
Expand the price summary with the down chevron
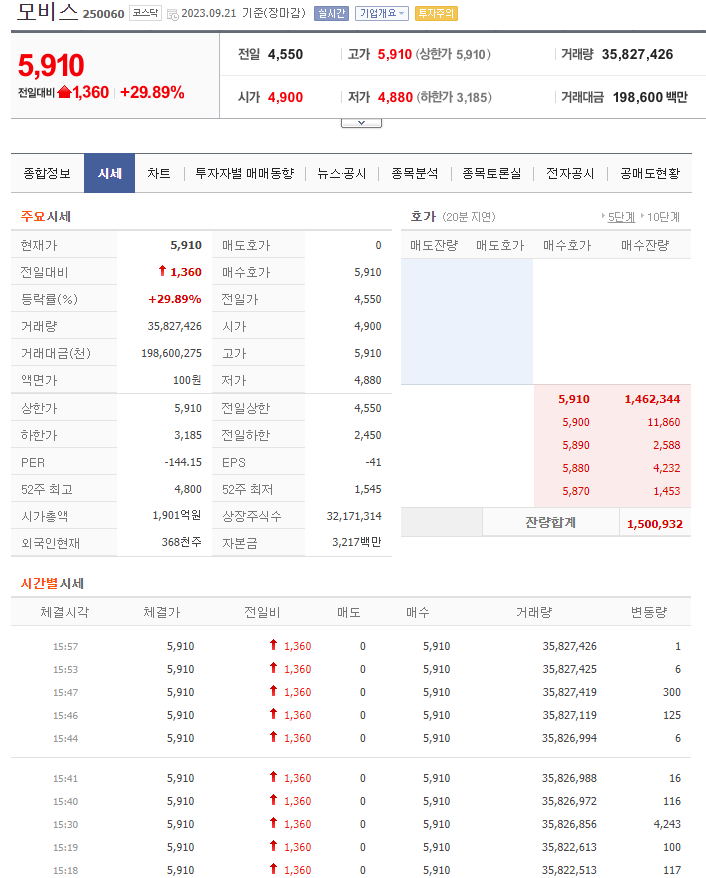(361, 123)
